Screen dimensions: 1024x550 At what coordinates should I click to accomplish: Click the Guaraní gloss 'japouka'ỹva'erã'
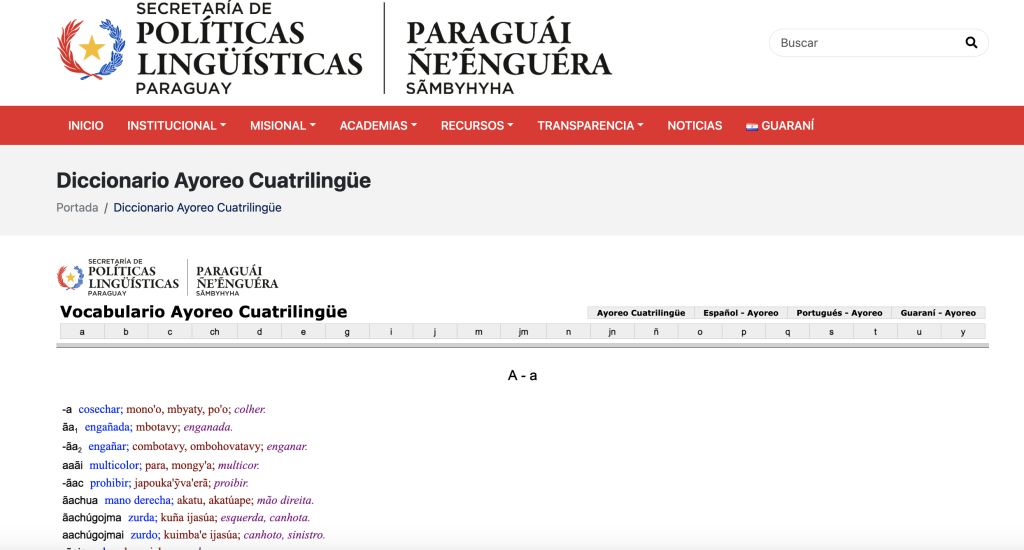(172, 483)
